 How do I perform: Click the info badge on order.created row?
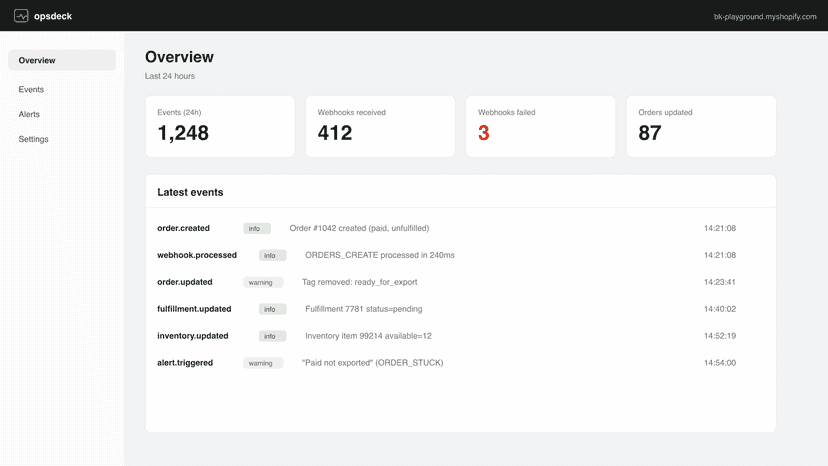[x=257, y=228]
